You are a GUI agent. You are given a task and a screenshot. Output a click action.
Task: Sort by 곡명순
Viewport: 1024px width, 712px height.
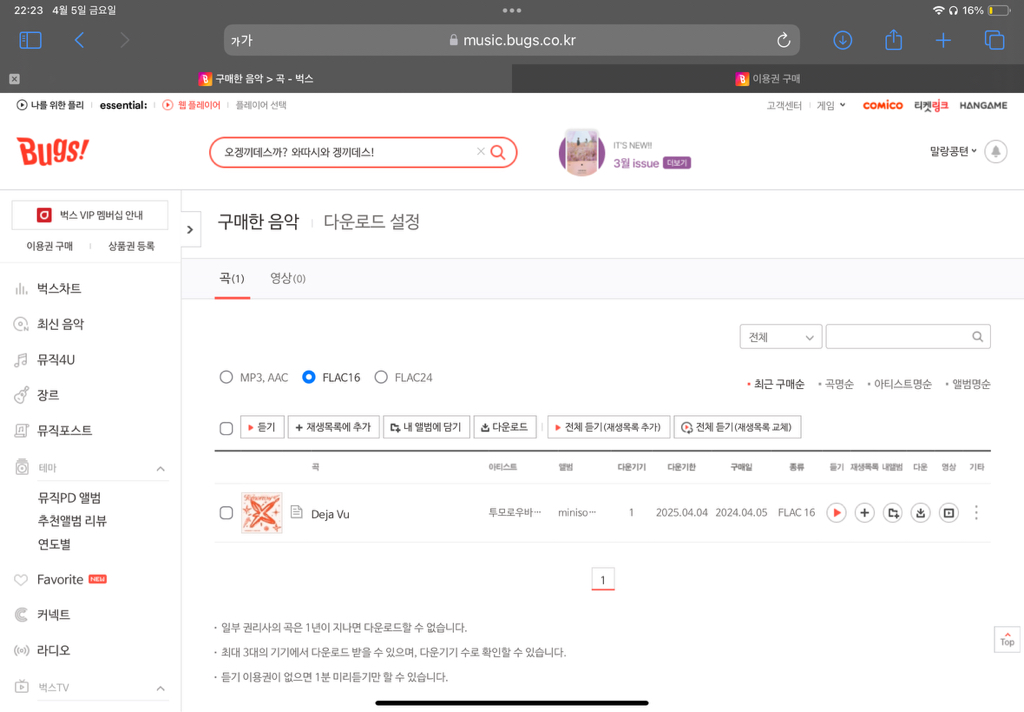coord(839,384)
